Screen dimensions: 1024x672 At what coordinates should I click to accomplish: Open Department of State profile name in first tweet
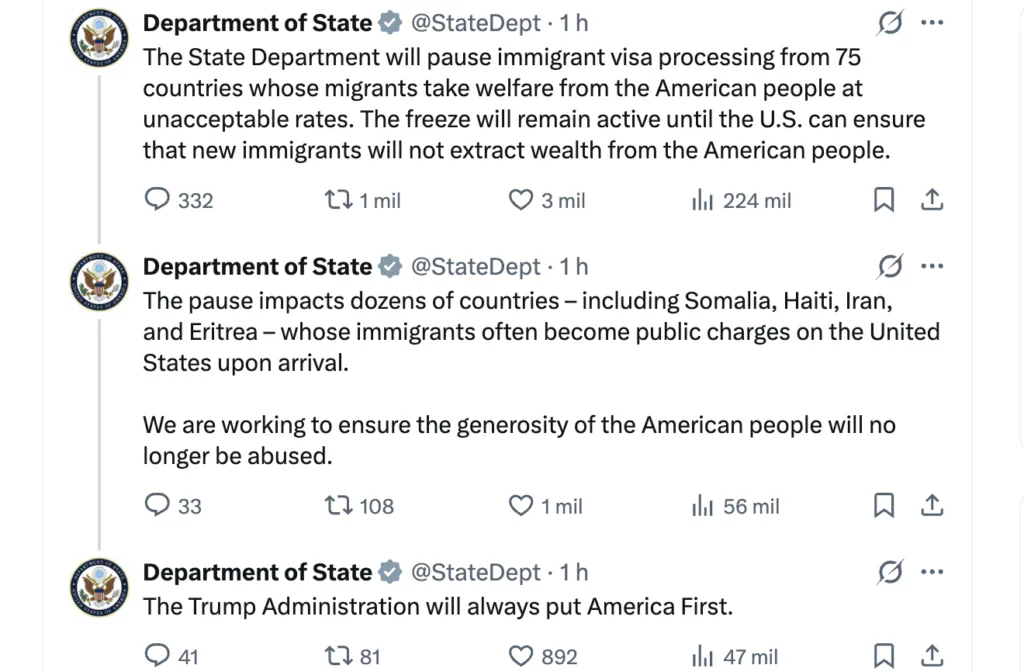(x=257, y=22)
